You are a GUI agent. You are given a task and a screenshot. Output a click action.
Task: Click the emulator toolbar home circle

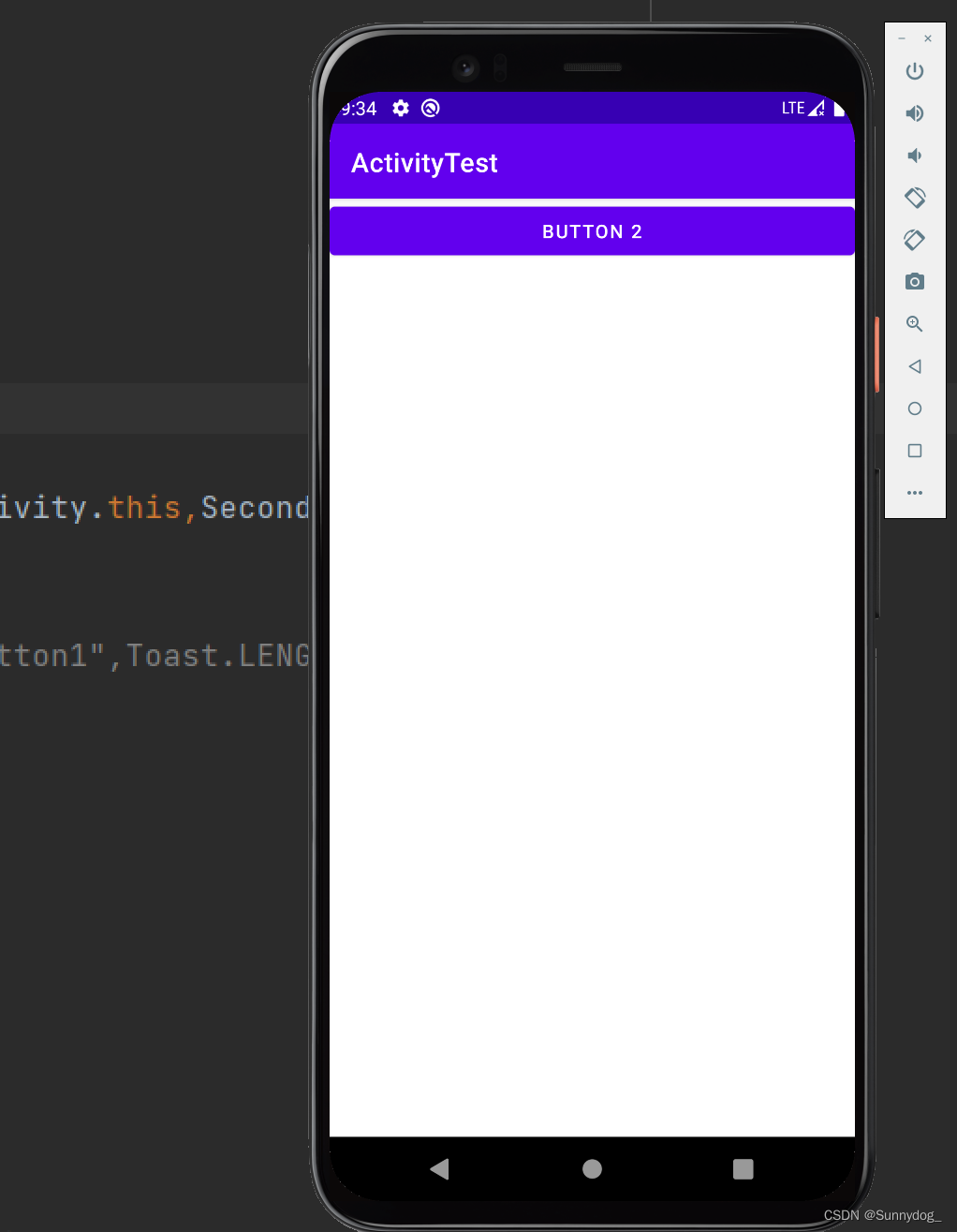(915, 408)
